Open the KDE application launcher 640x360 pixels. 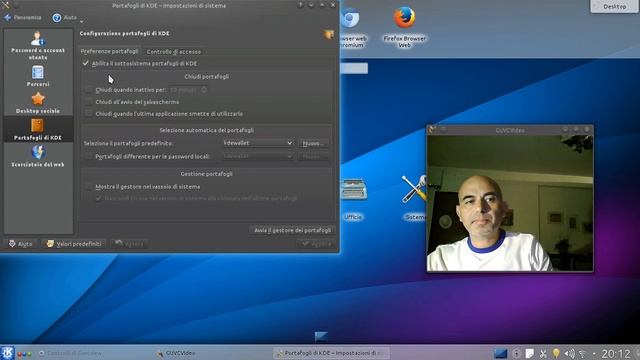pos(7,353)
